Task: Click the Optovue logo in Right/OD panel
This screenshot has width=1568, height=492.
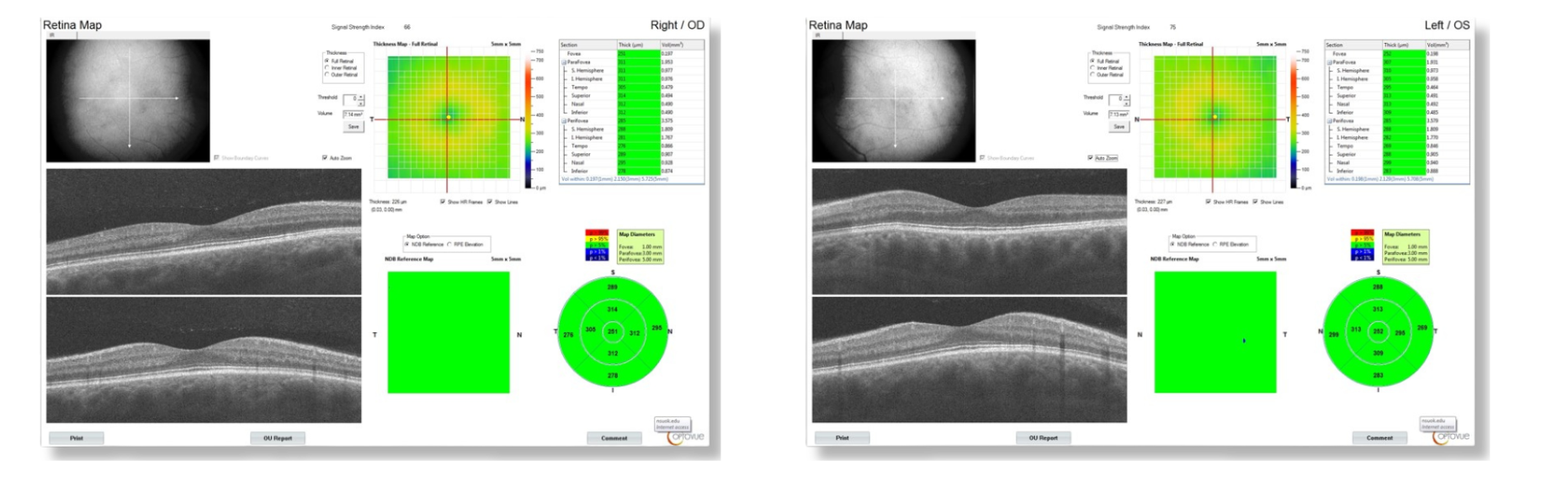Action: (686, 436)
